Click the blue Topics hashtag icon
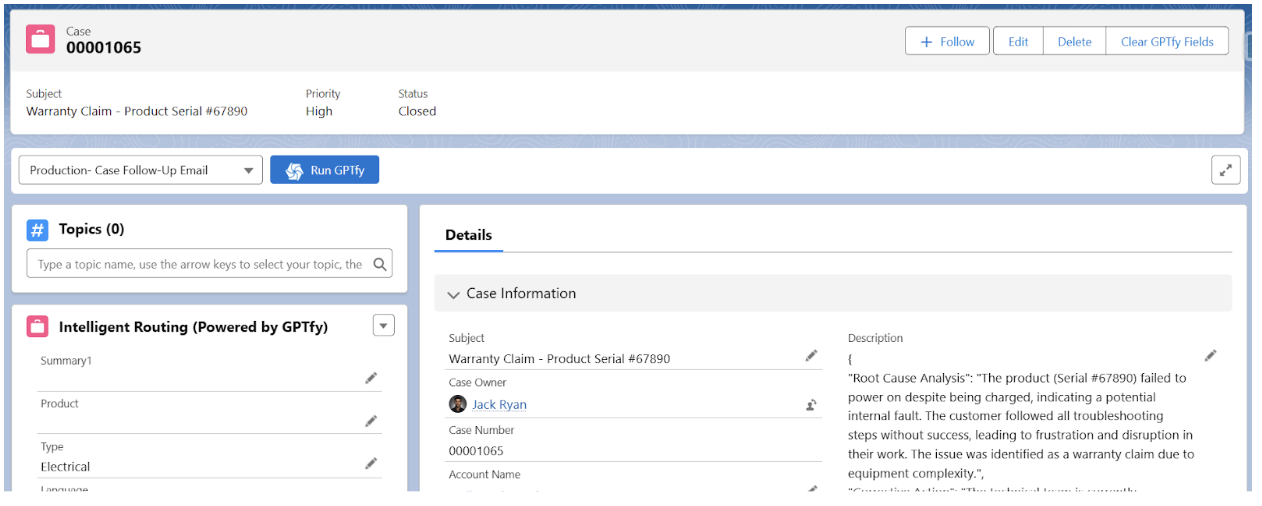 point(37,230)
